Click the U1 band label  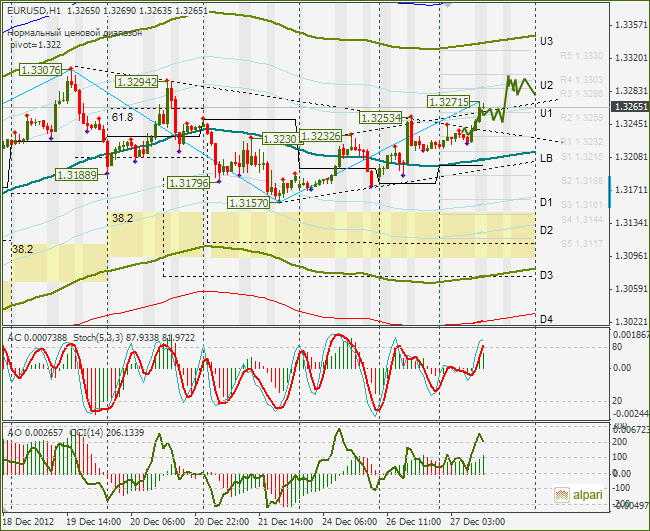click(x=546, y=114)
